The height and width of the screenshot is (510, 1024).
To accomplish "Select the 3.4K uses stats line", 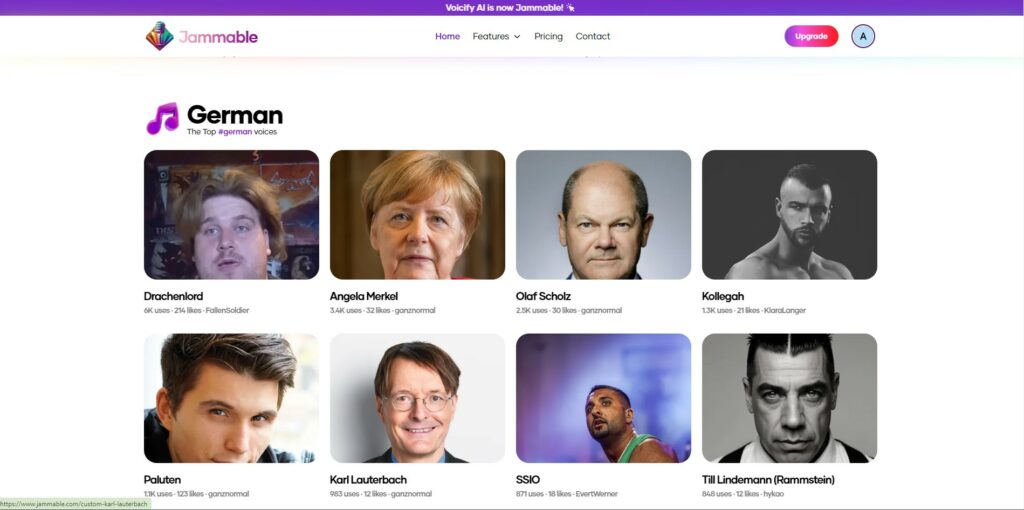I will point(382,310).
